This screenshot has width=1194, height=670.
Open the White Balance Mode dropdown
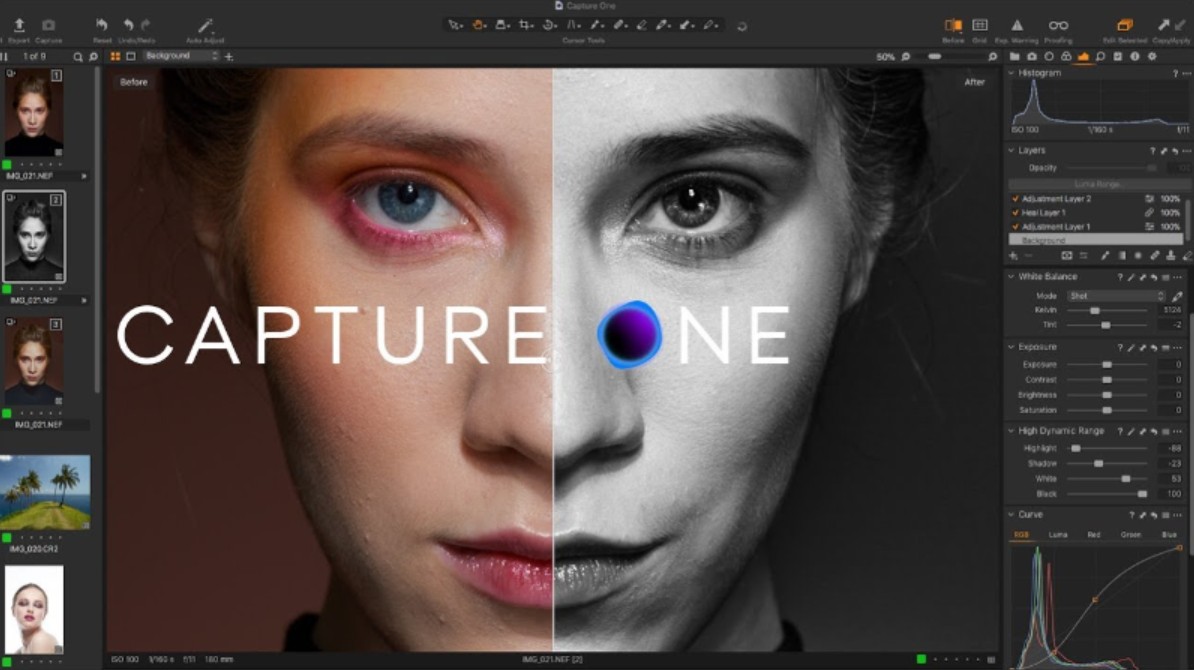tap(1115, 296)
